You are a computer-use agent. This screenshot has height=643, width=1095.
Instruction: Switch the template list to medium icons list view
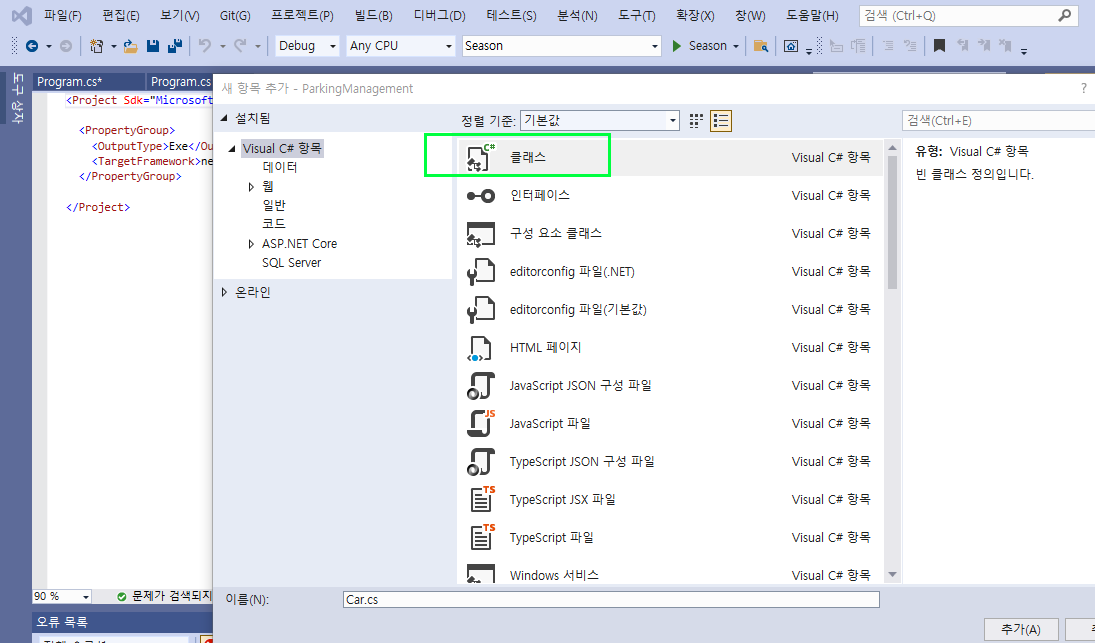point(721,121)
